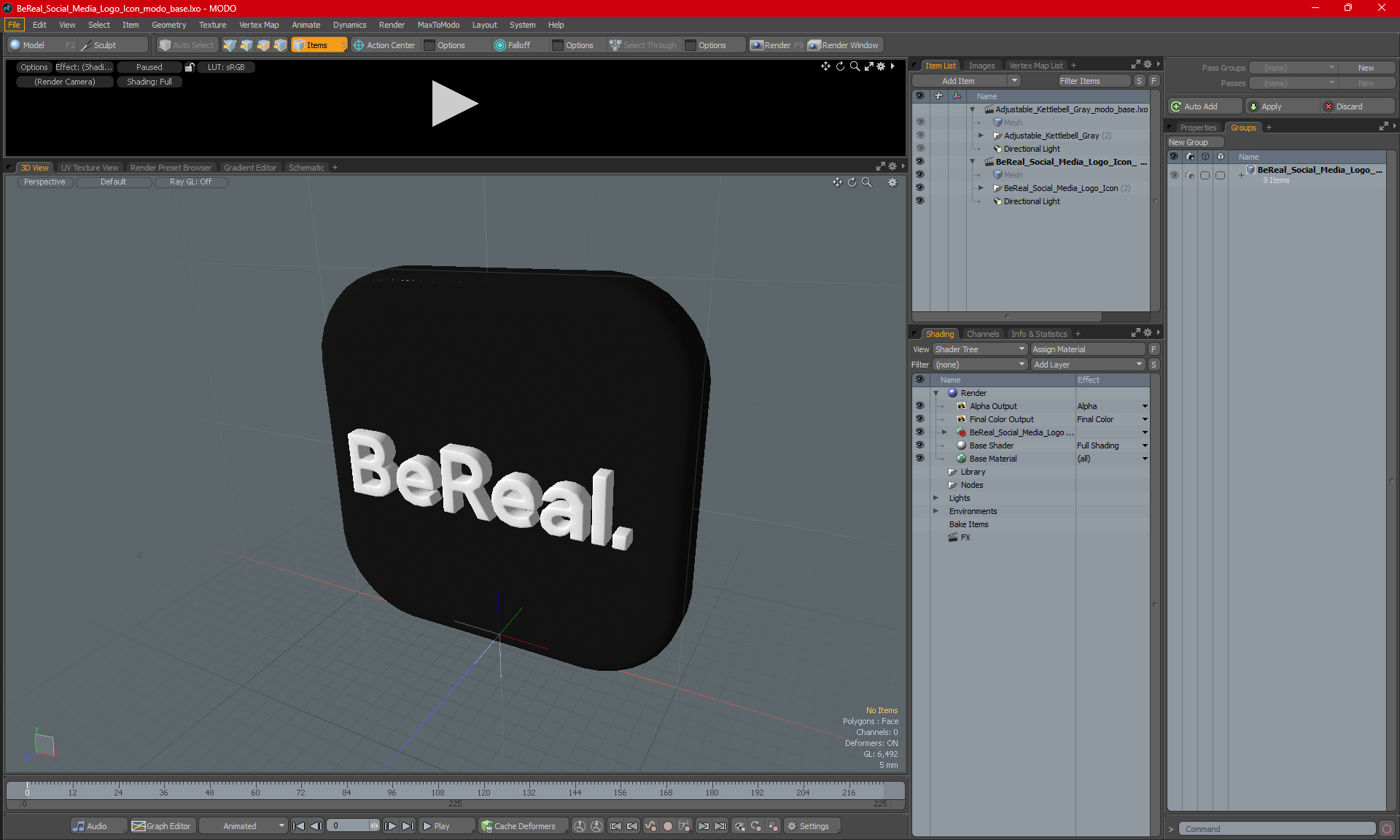Select the Edges selection mode icon
Screen dimensions: 1400x840
[246, 45]
